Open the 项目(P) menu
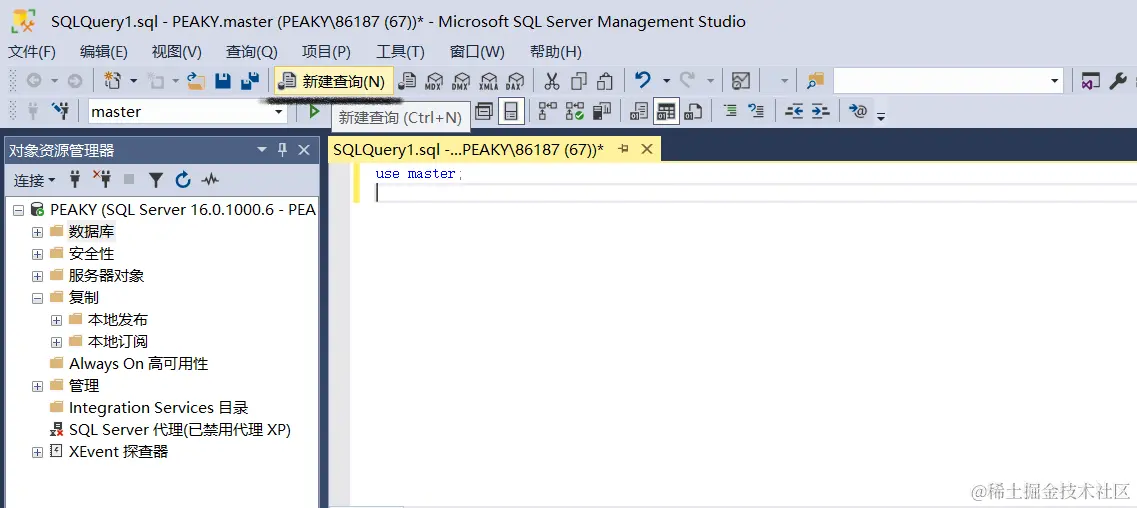 click(326, 51)
